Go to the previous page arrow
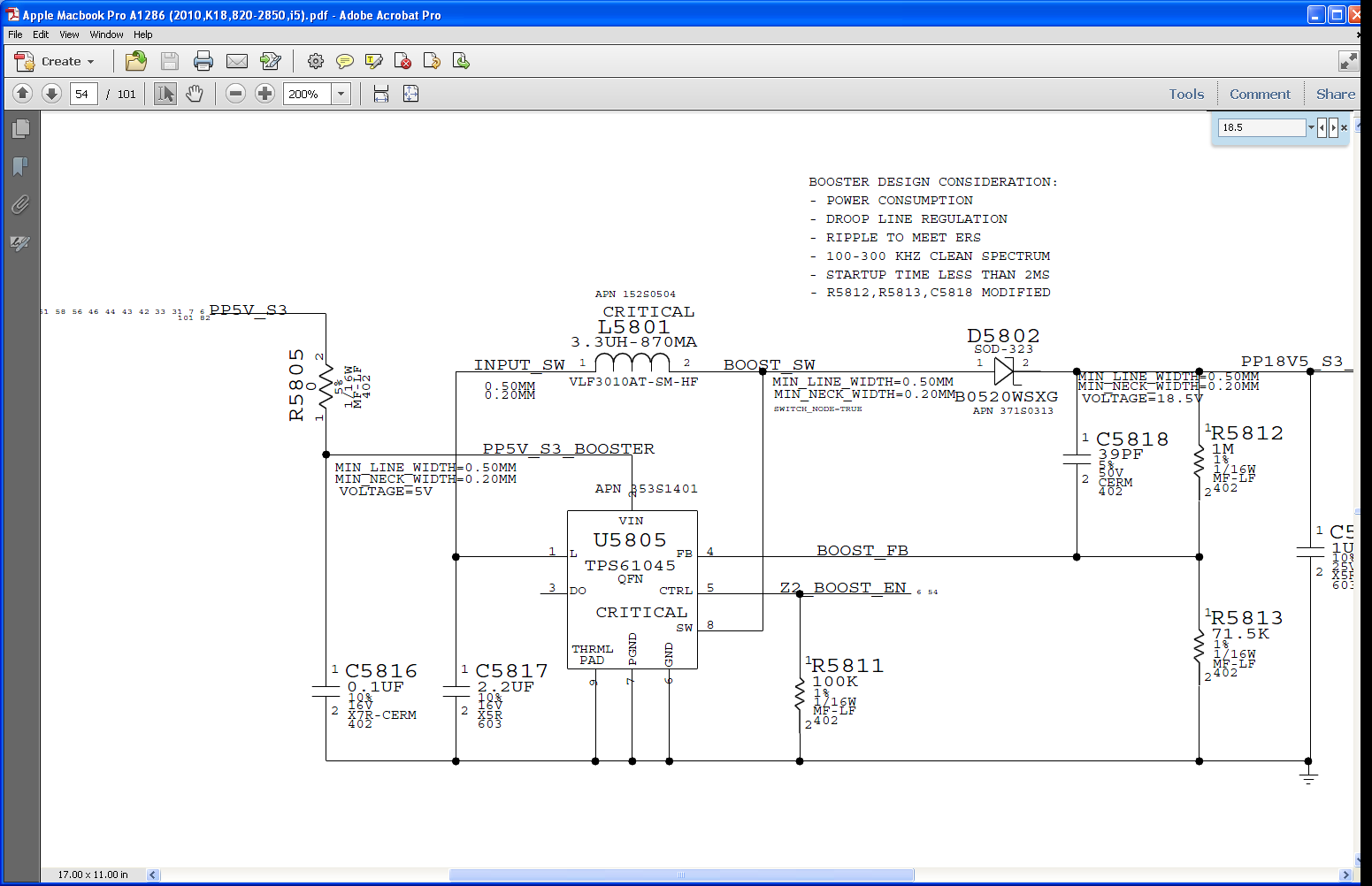The image size is (1372, 886). click(23, 94)
